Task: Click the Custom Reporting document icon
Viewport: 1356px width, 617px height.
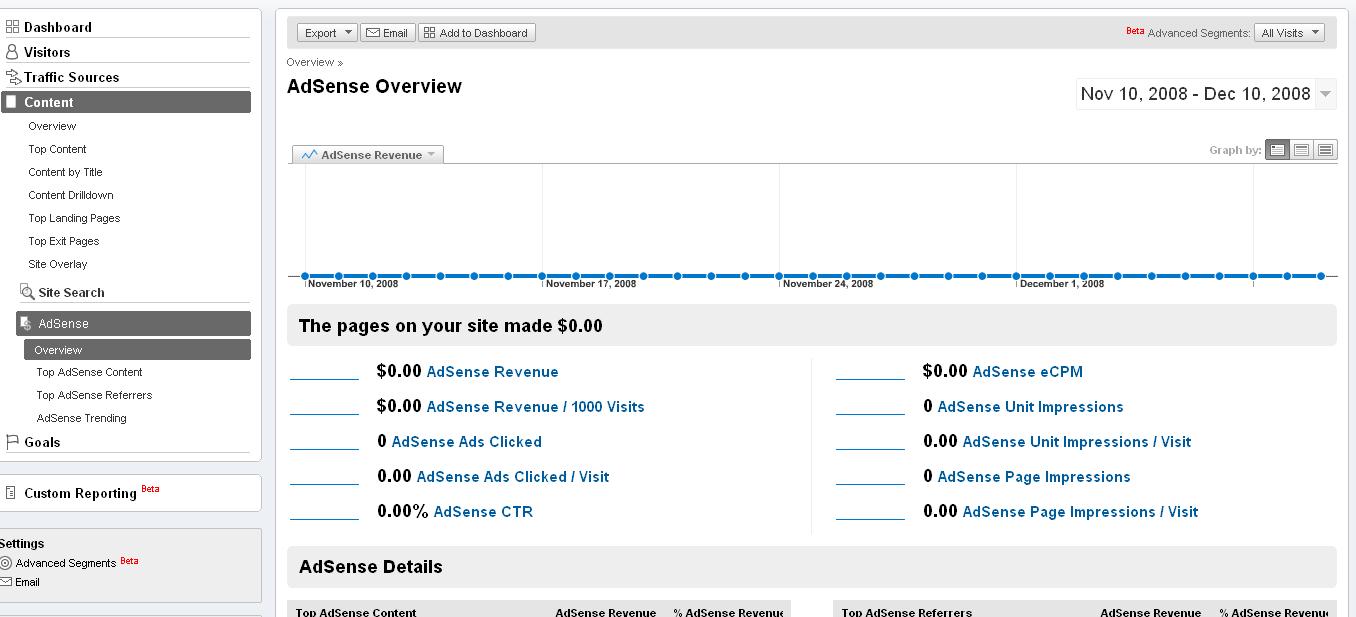Action: (x=11, y=493)
